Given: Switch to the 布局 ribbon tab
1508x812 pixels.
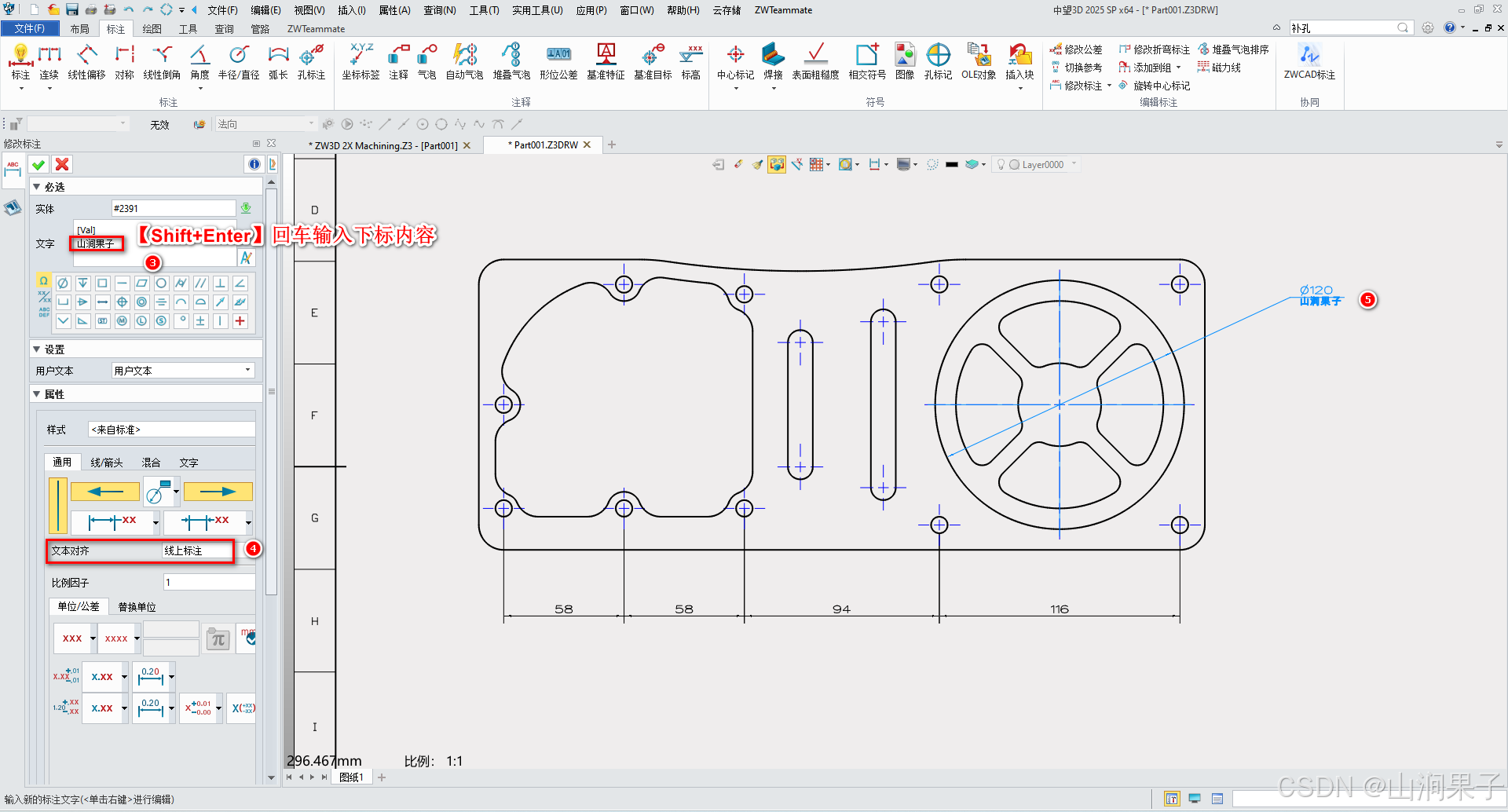Looking at the screenshot, I should pyautogui.click(x=79, y=29).
